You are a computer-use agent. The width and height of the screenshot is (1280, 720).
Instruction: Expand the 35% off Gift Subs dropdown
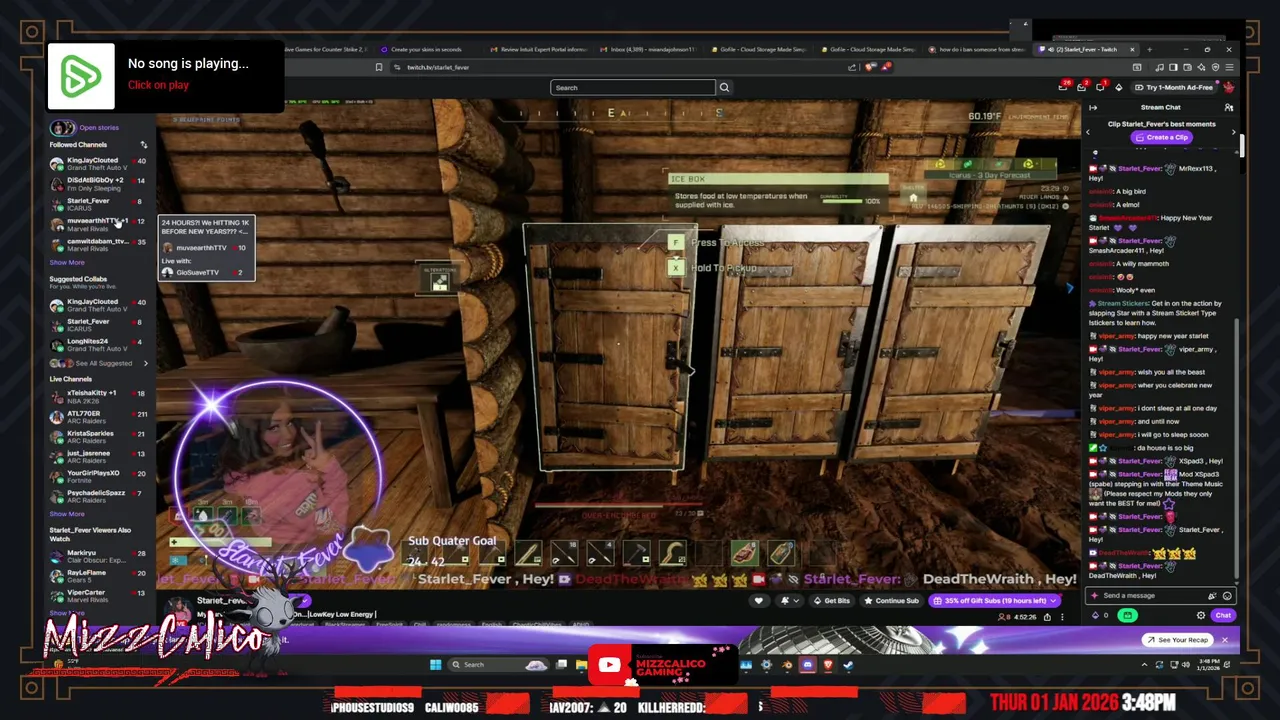1053,601
